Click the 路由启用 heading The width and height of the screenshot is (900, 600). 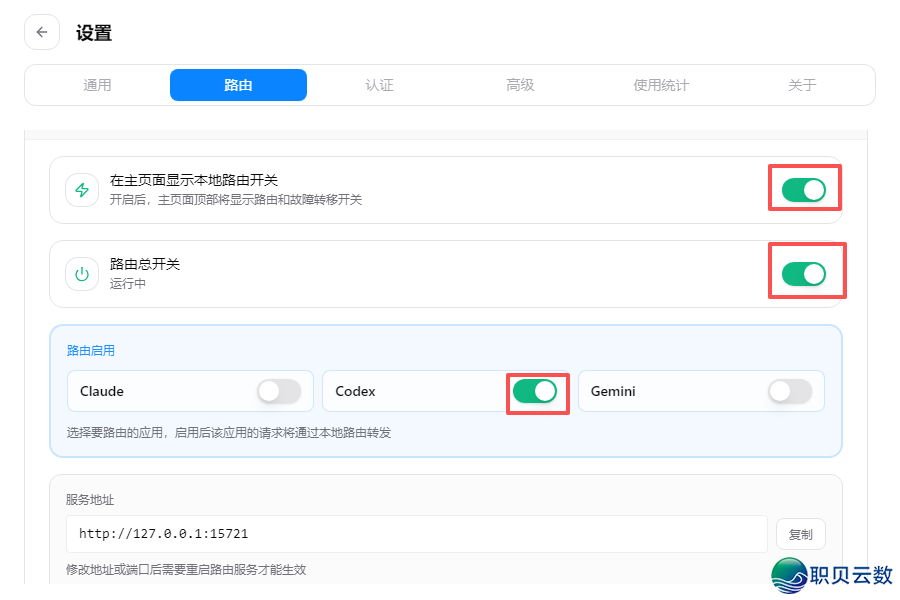(91, 351)
